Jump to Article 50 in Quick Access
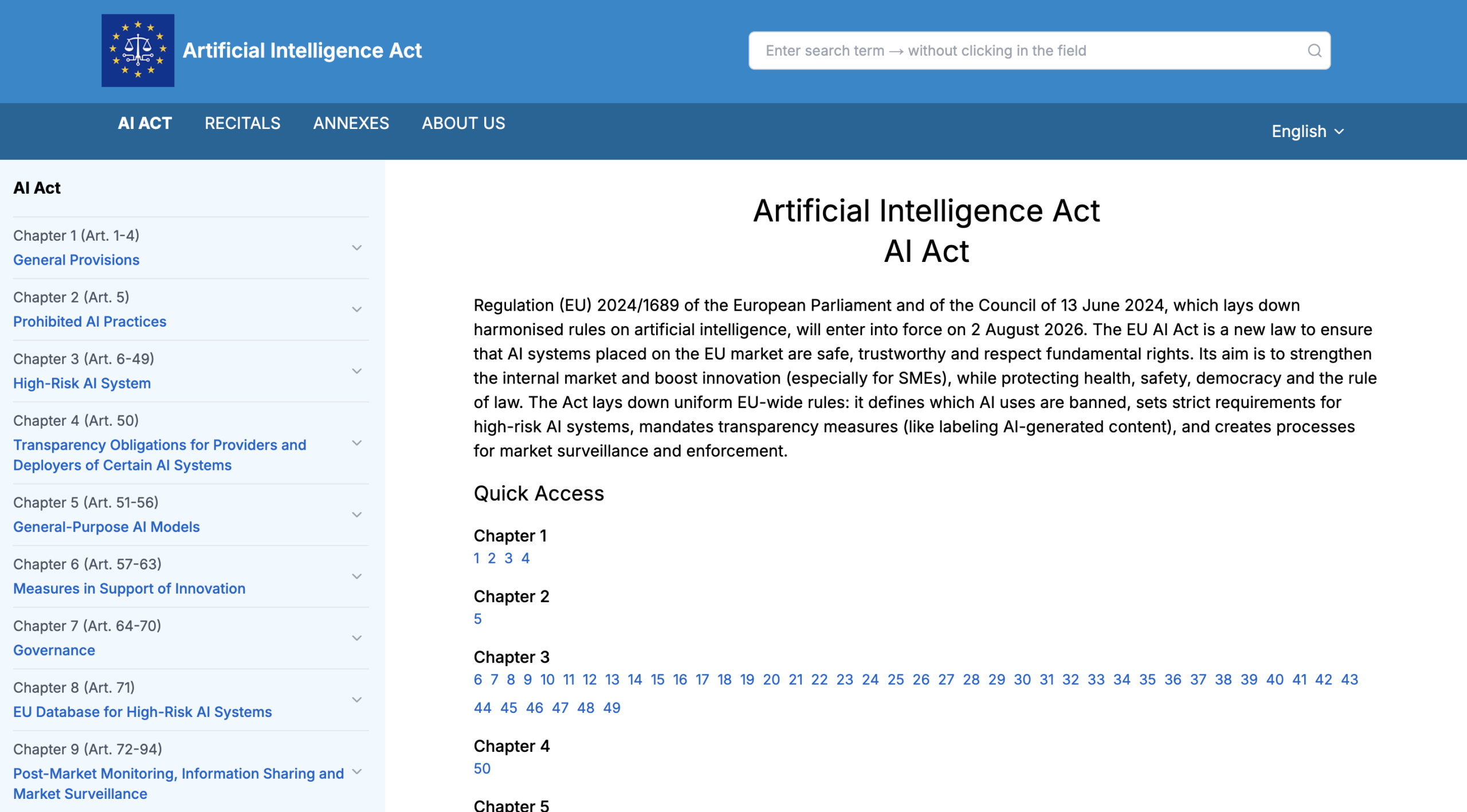This screenshot has width=1467, height=812. click(x=482, y=768)
